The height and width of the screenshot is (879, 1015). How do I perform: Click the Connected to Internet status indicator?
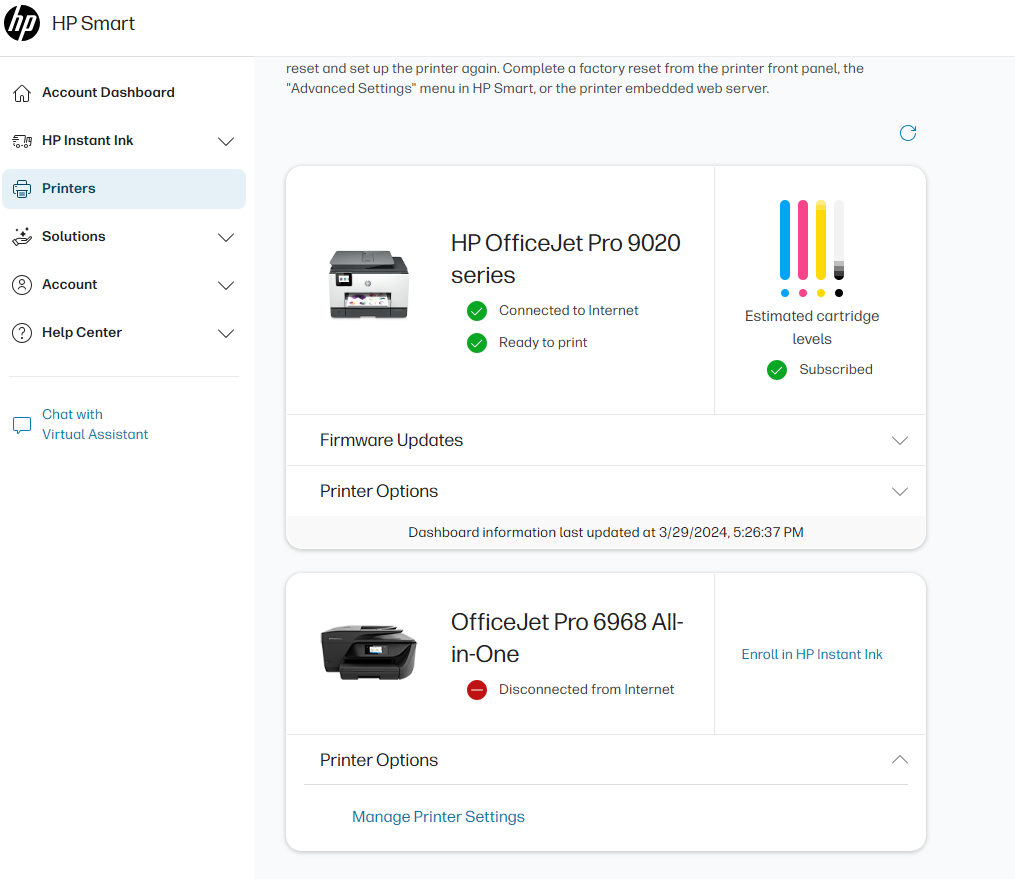pos(477,311)
